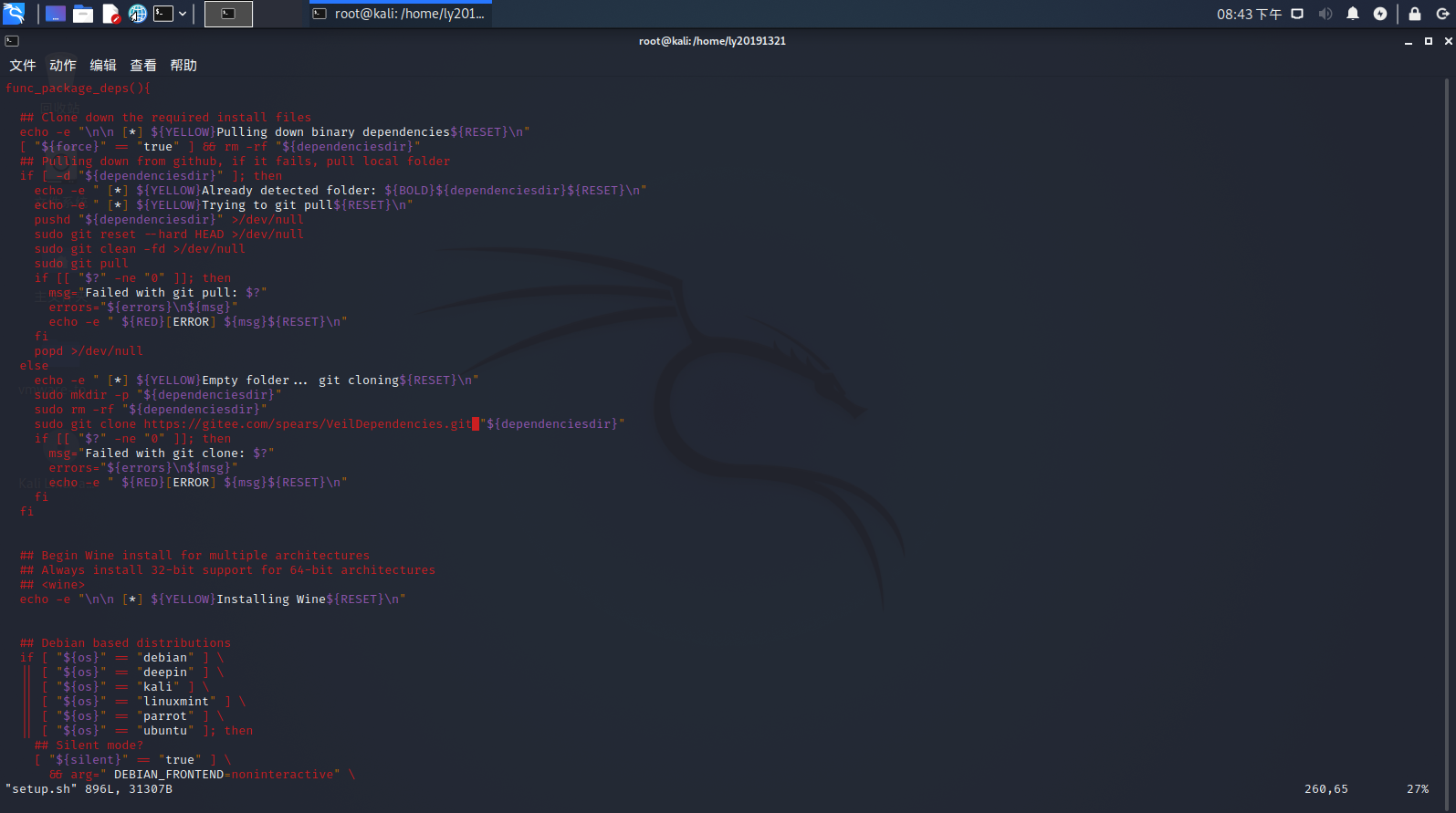Open the 编辑 menu
This screenshot has width=1456, height=813.
coord(103,65)
